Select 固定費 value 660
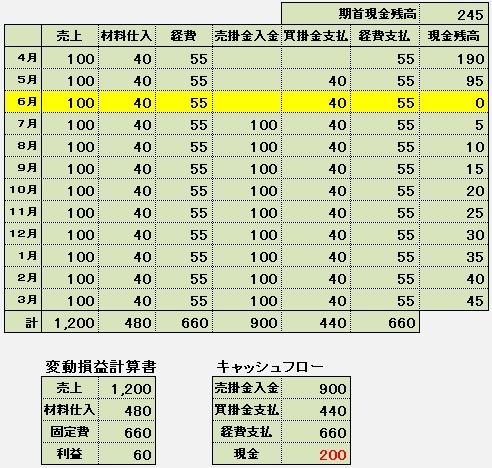492x468 pixels. pyautogui.click(x=127, y=432)
